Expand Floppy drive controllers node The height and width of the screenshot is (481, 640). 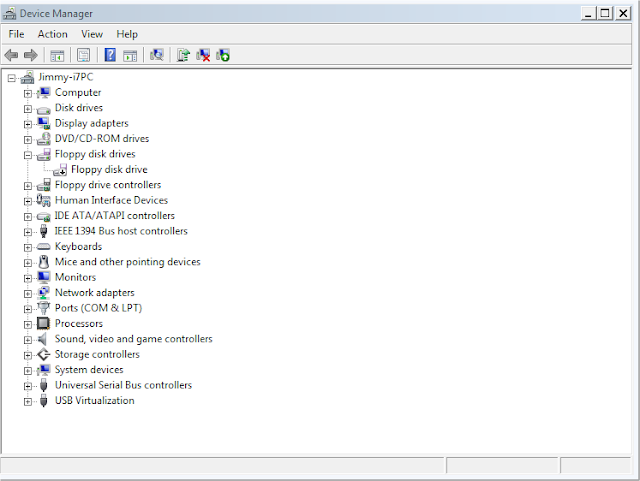click(x=27, y=186)
